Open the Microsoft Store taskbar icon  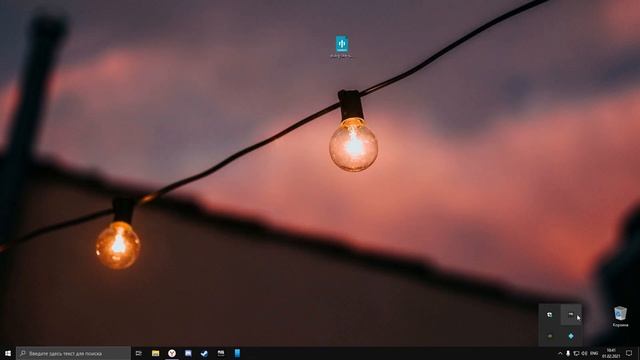click(221, 353)
